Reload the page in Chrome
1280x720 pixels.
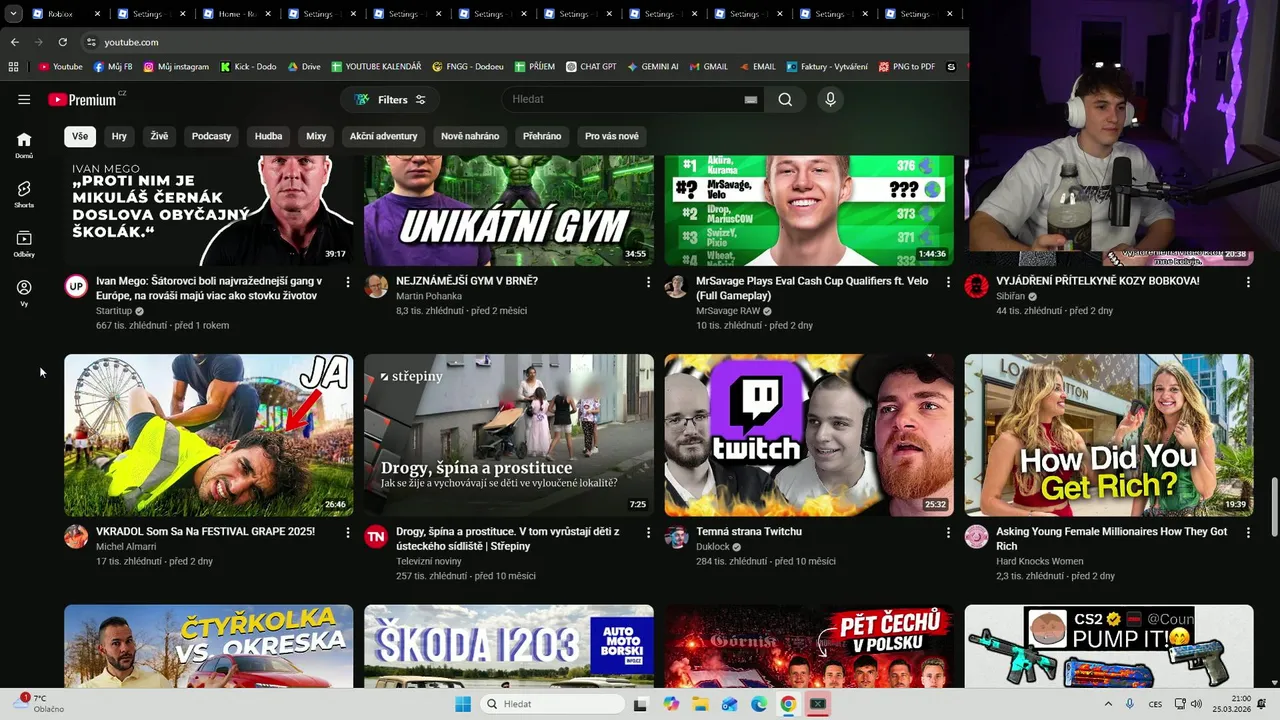click(62, 42)
